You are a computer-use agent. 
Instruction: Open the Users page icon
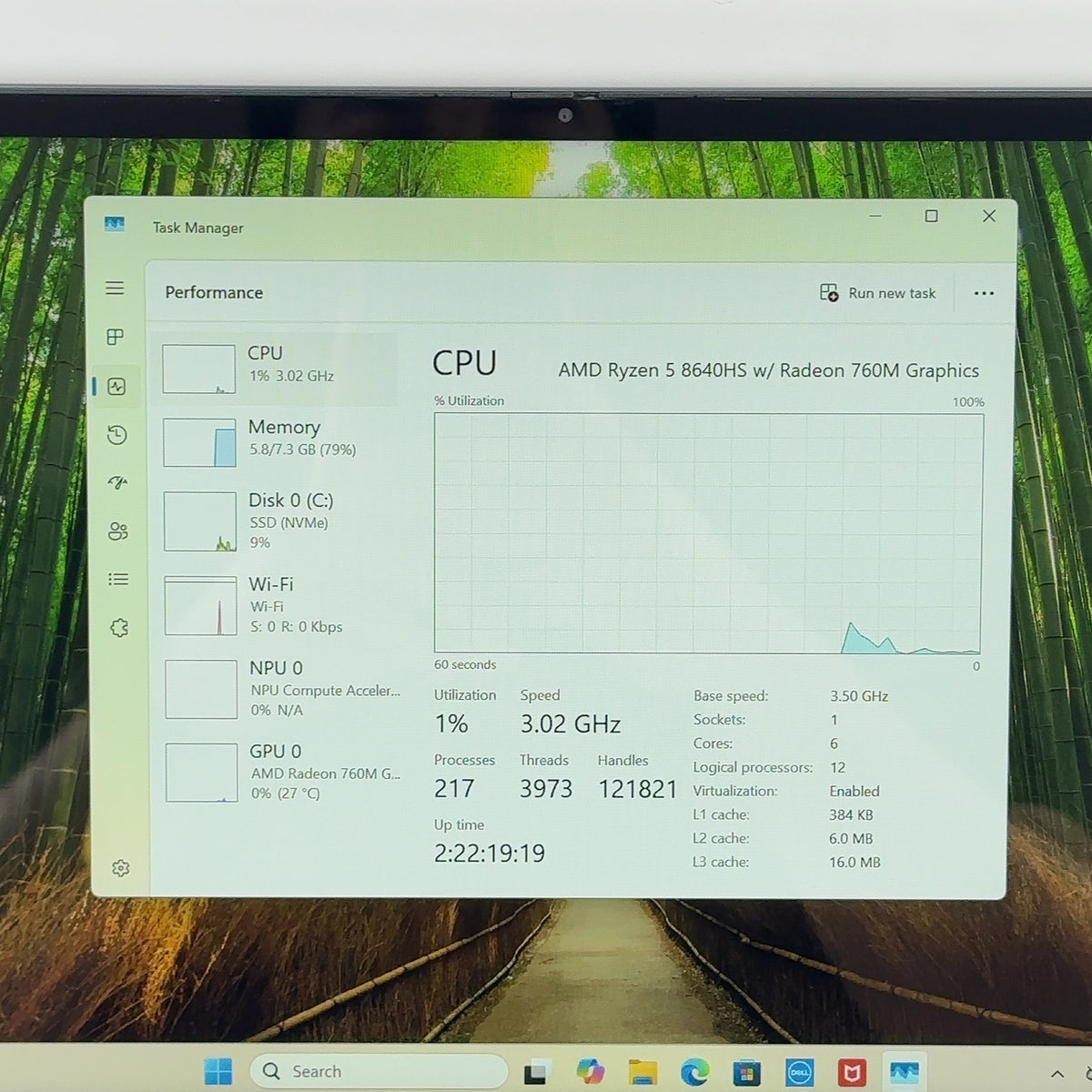click(118, 531)
